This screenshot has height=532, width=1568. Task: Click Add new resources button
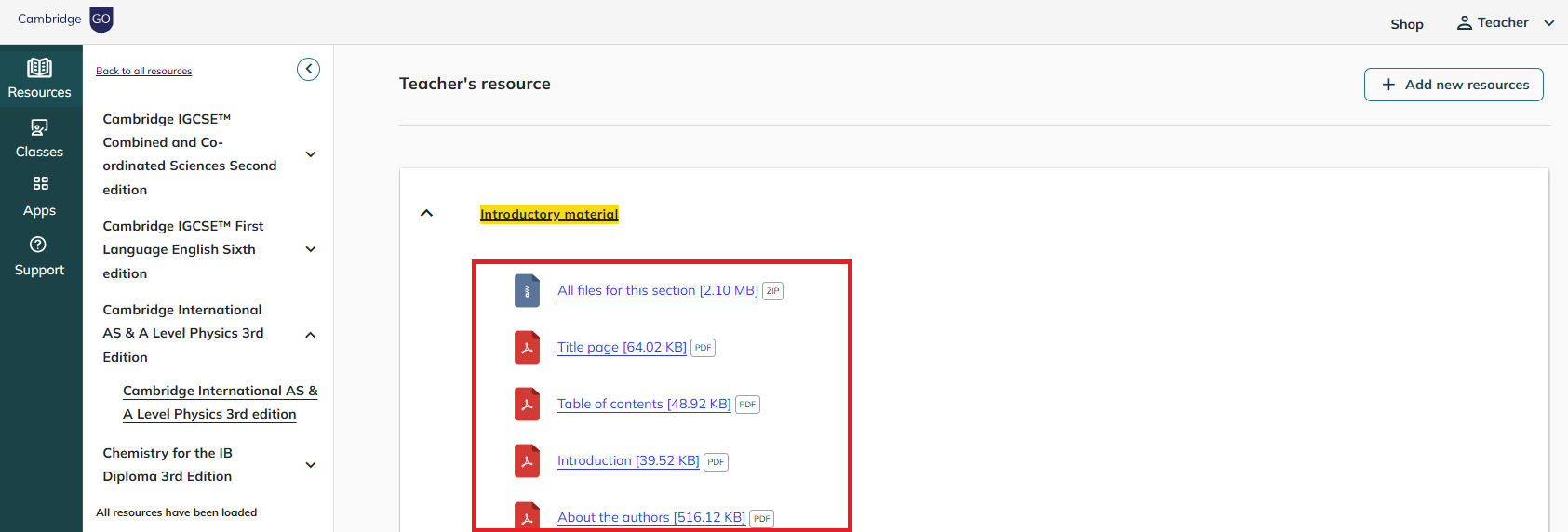[x=1454, y=85]
